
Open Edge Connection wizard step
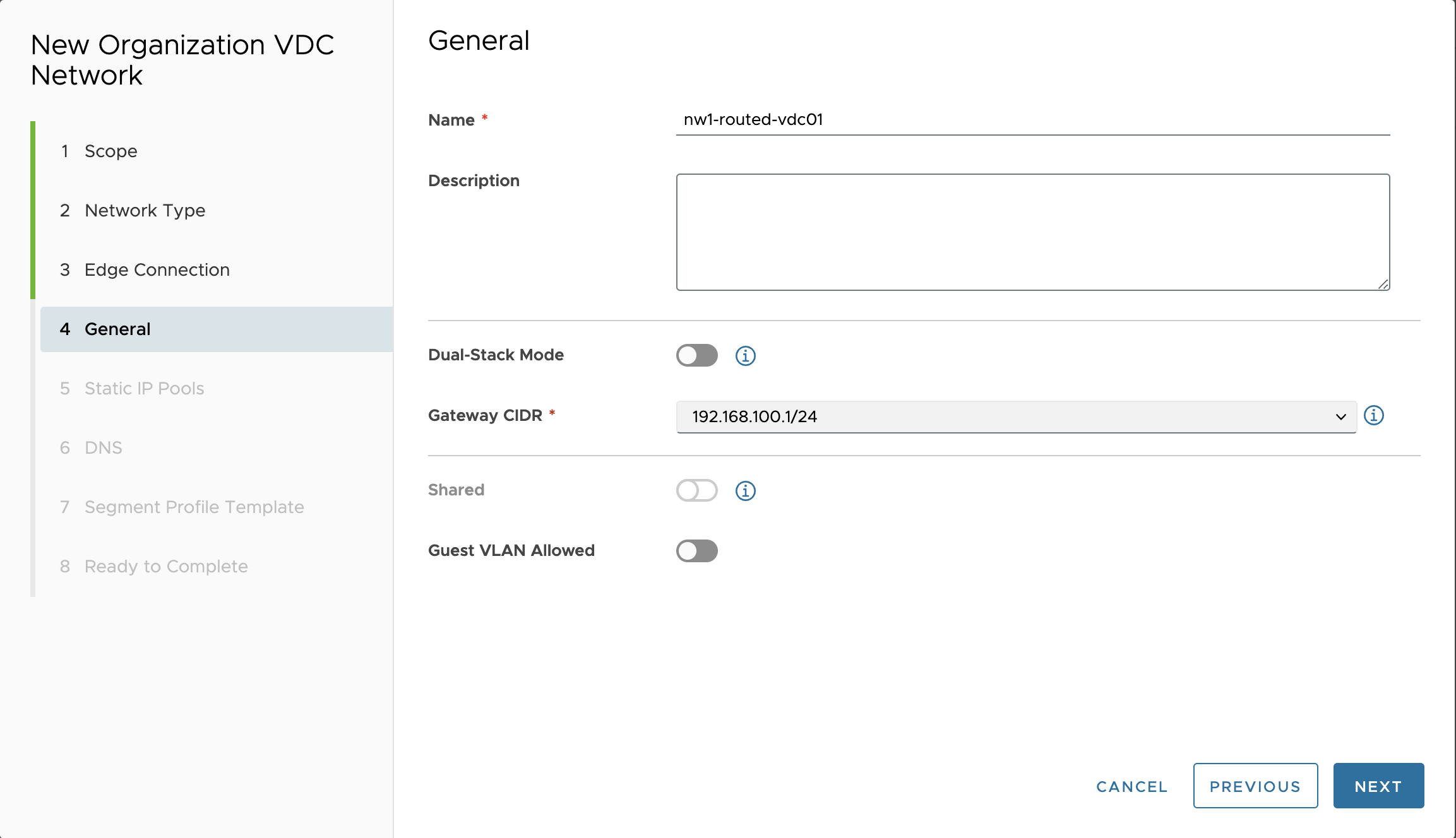click(x=157, y=270)
